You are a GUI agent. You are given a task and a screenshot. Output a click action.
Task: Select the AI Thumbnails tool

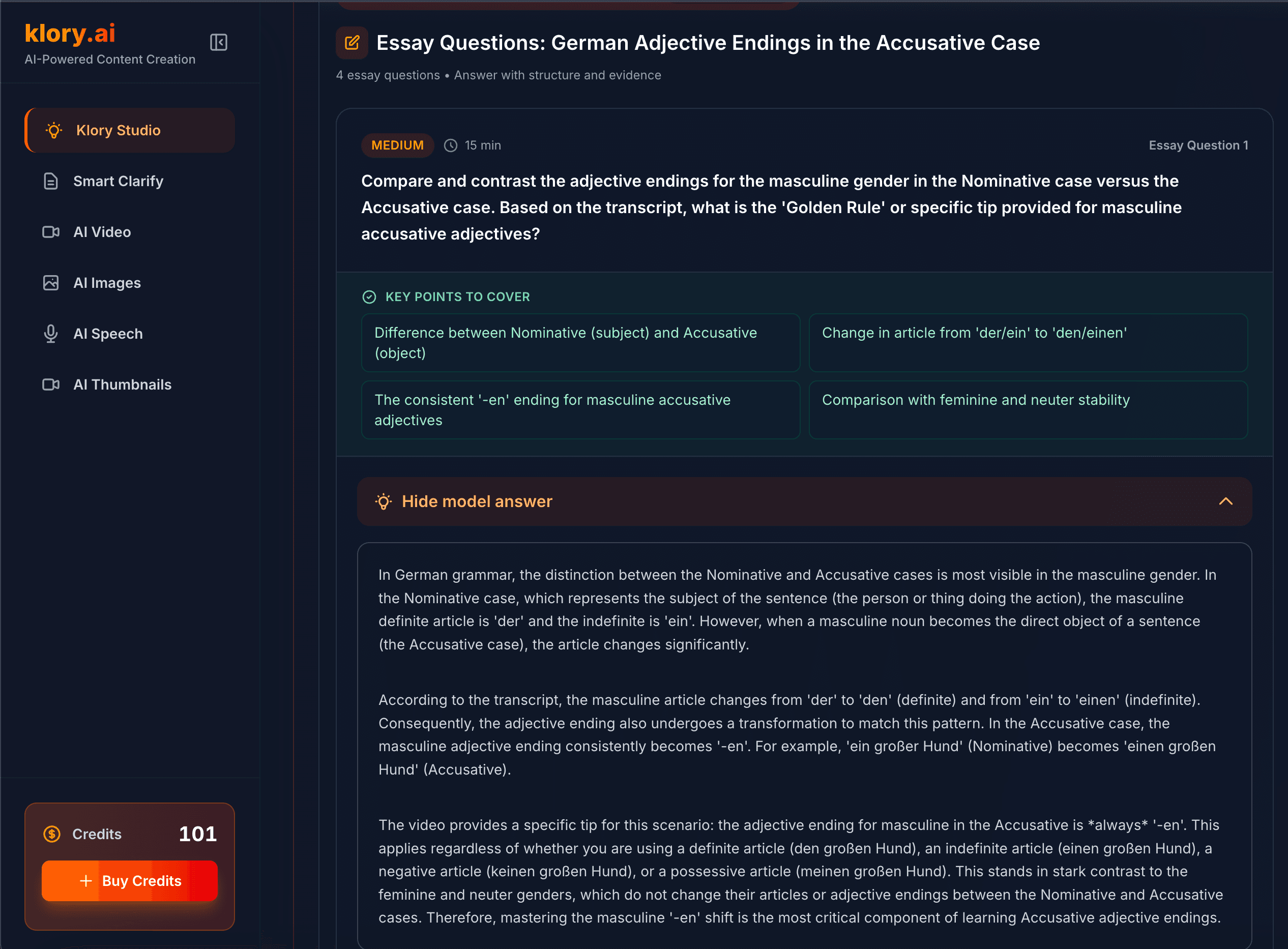point(123,384)
